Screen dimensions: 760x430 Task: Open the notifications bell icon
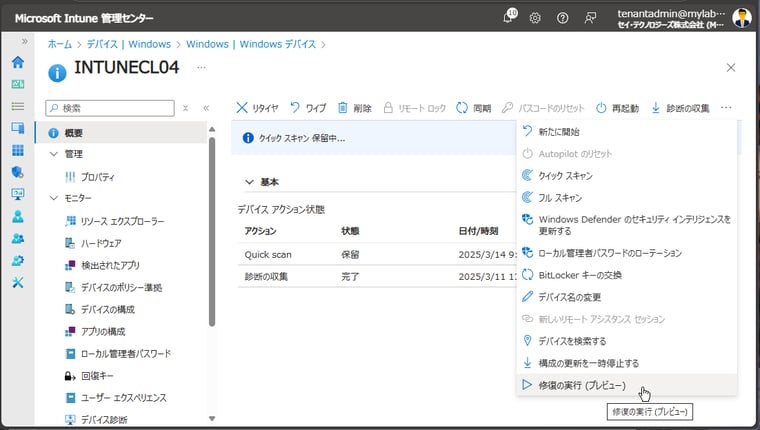pos(509,17)
